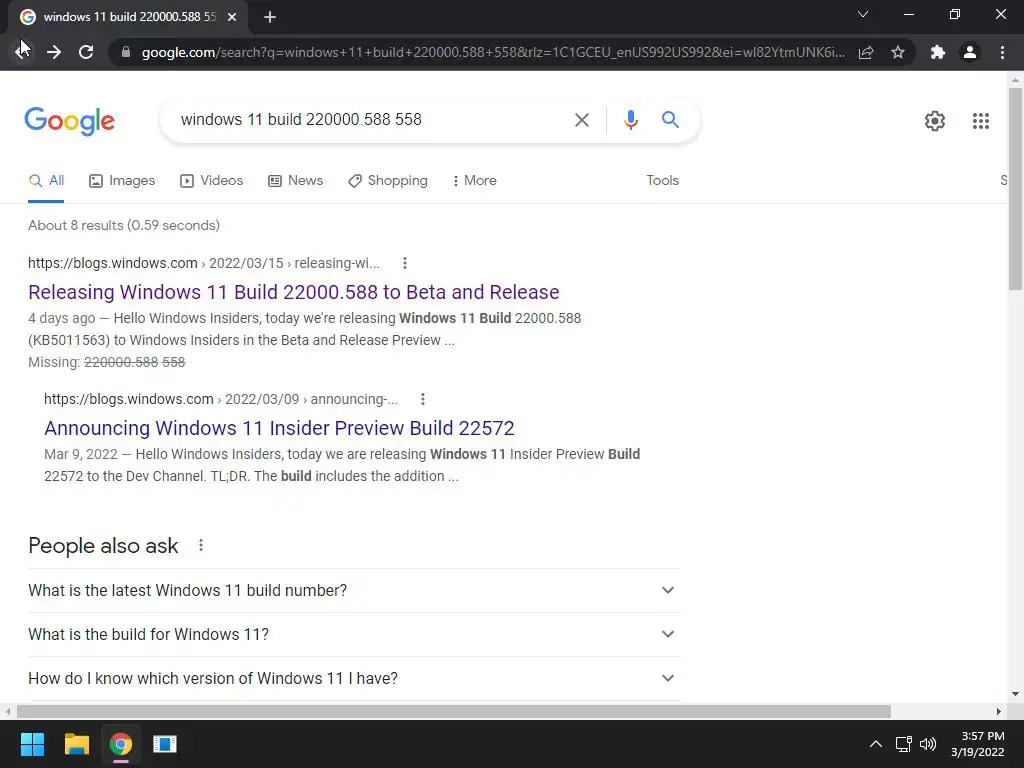
Task: Open a new tab with the plus button
Action: (270, 17)
